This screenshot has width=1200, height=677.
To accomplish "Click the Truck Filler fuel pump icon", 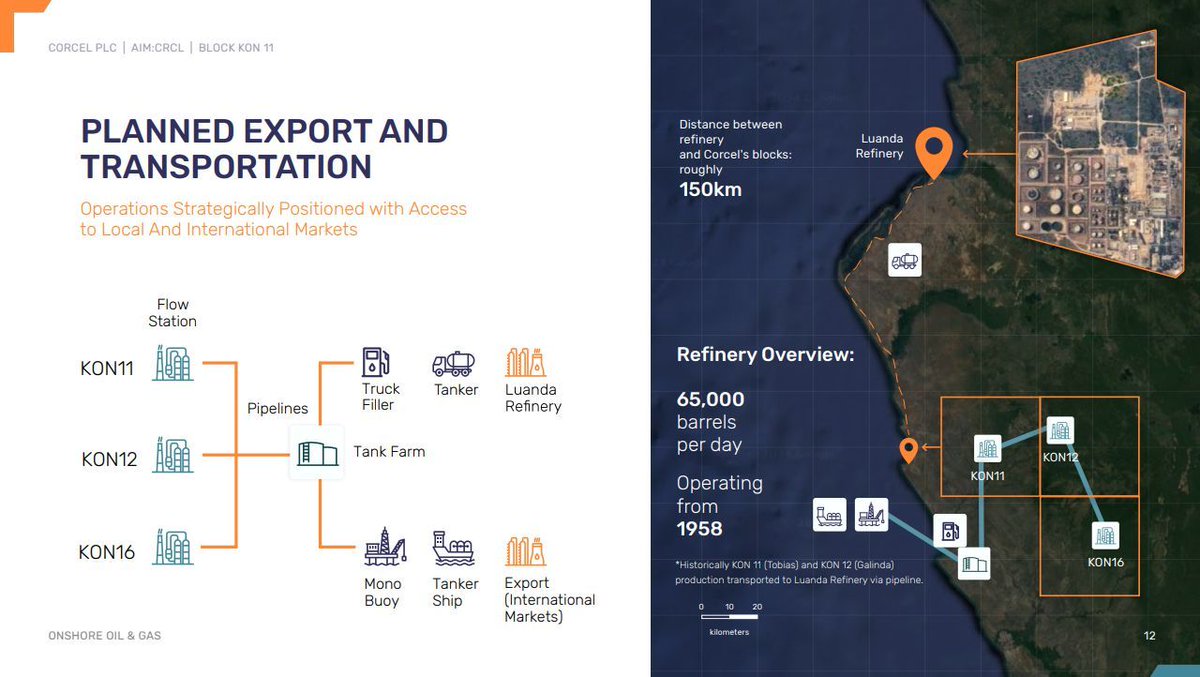I will click(x=377, y=360).
